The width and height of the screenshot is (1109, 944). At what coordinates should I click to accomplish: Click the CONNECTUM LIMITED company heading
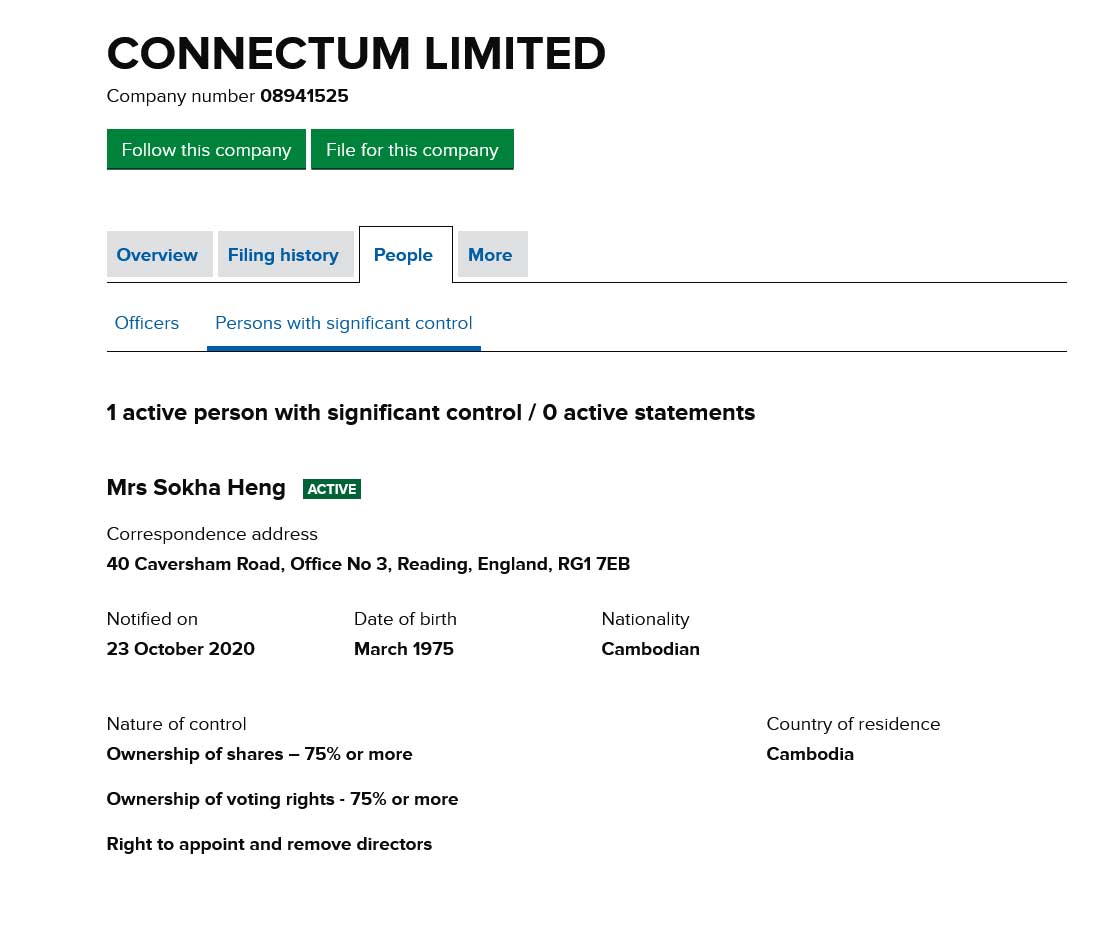tap(356, 54)
